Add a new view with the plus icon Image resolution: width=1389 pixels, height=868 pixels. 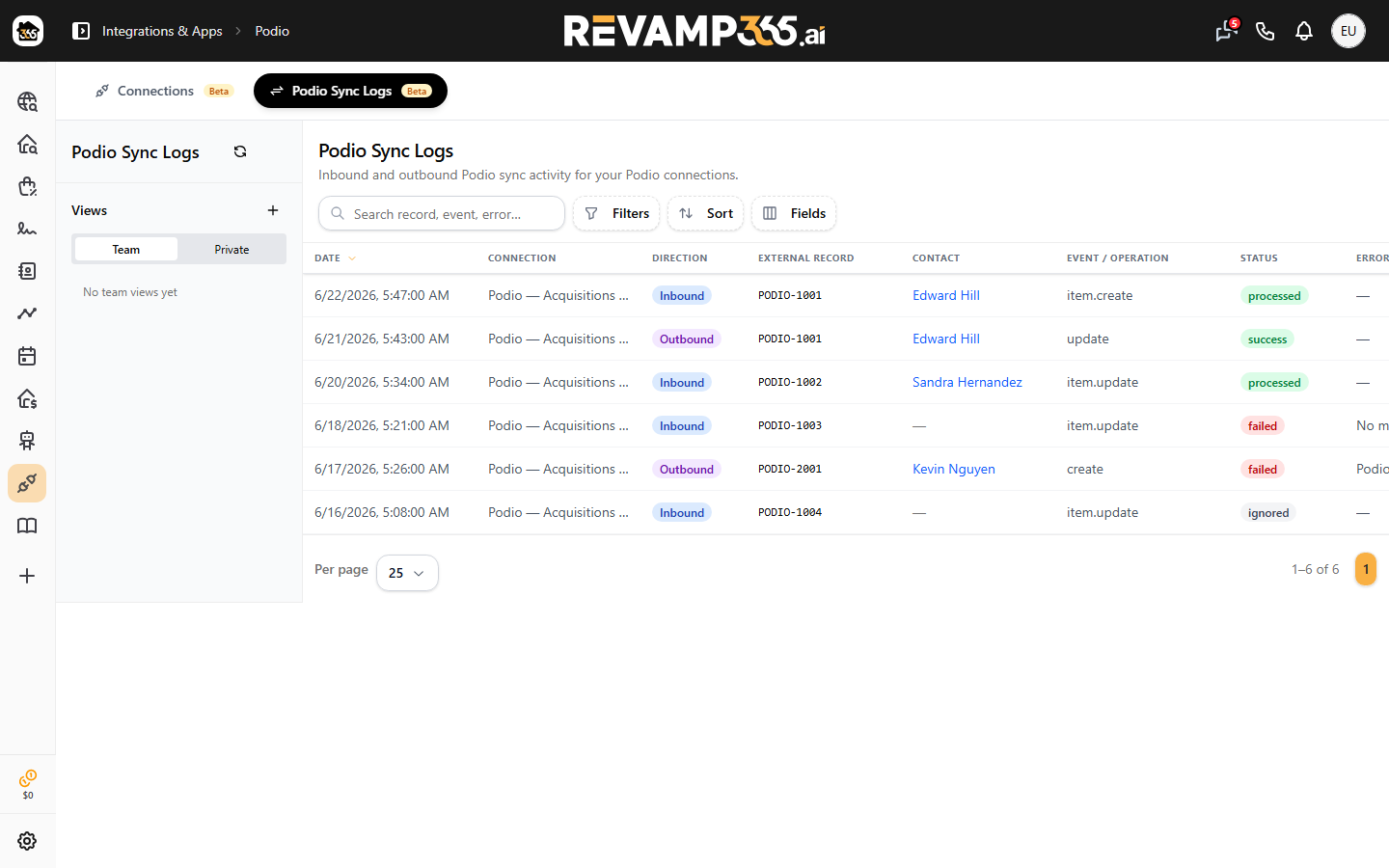[273, 210]
